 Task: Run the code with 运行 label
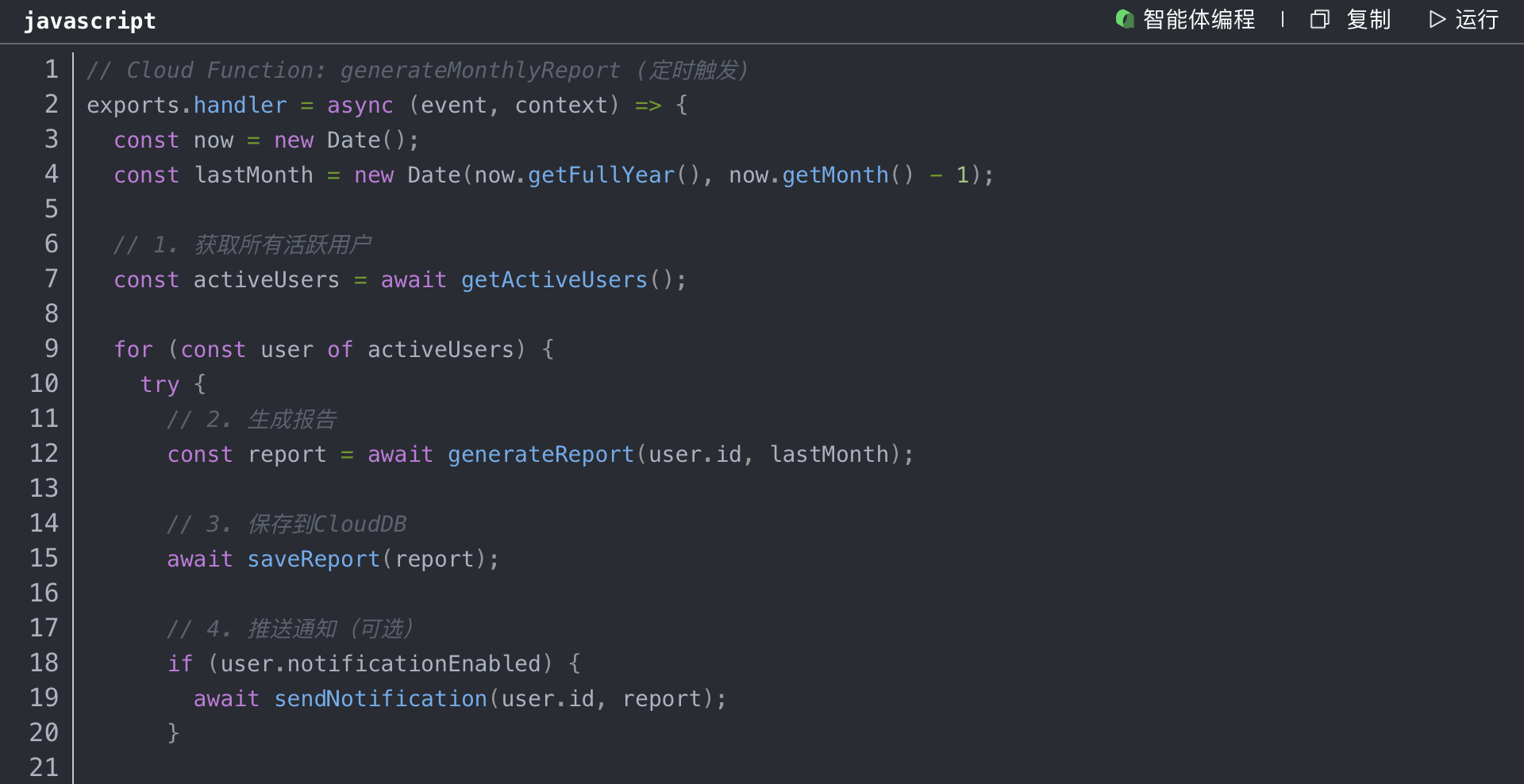tap(1476, 19)
